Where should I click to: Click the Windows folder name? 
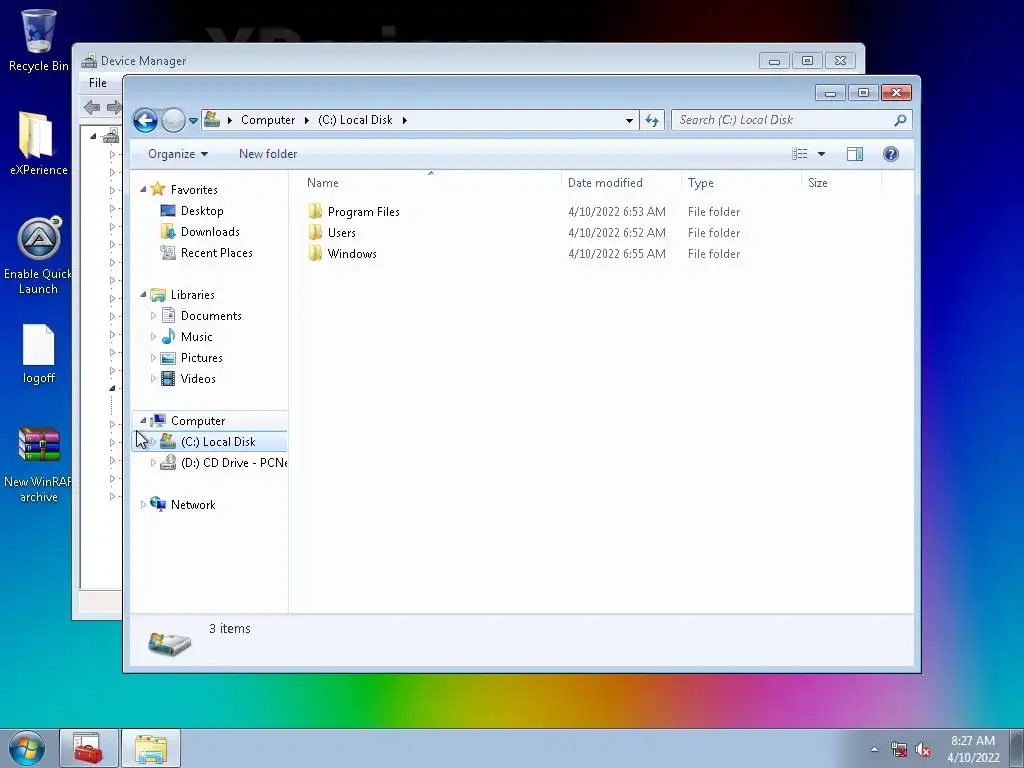[352, 253]
